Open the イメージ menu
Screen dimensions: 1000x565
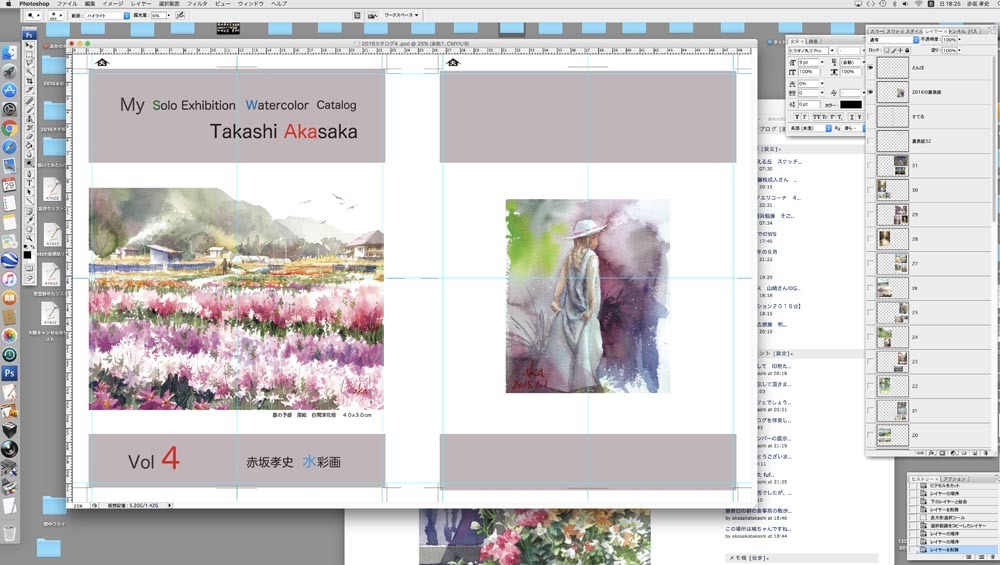[x=113, y=4]
